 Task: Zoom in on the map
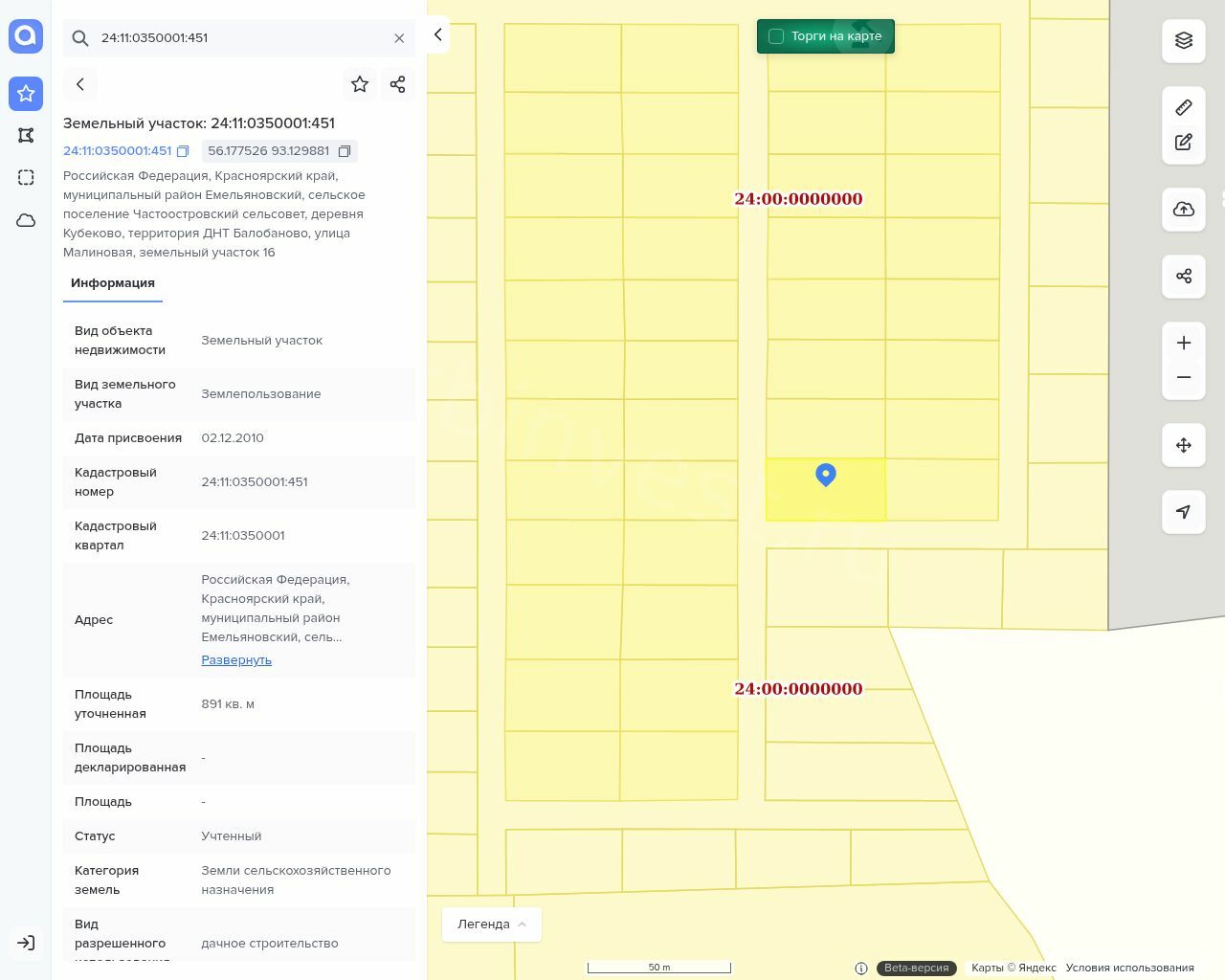(x=1184, y=344)
